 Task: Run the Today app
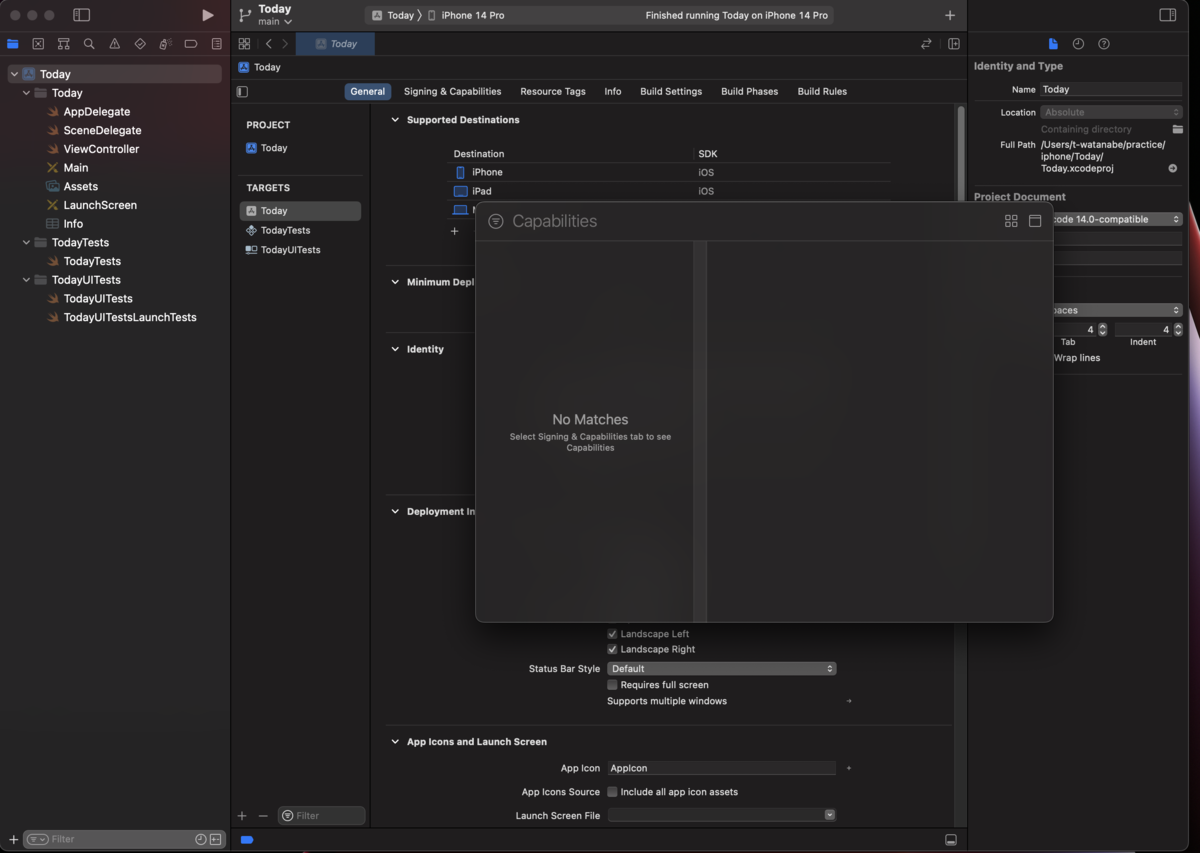click(x=208, y=15)
